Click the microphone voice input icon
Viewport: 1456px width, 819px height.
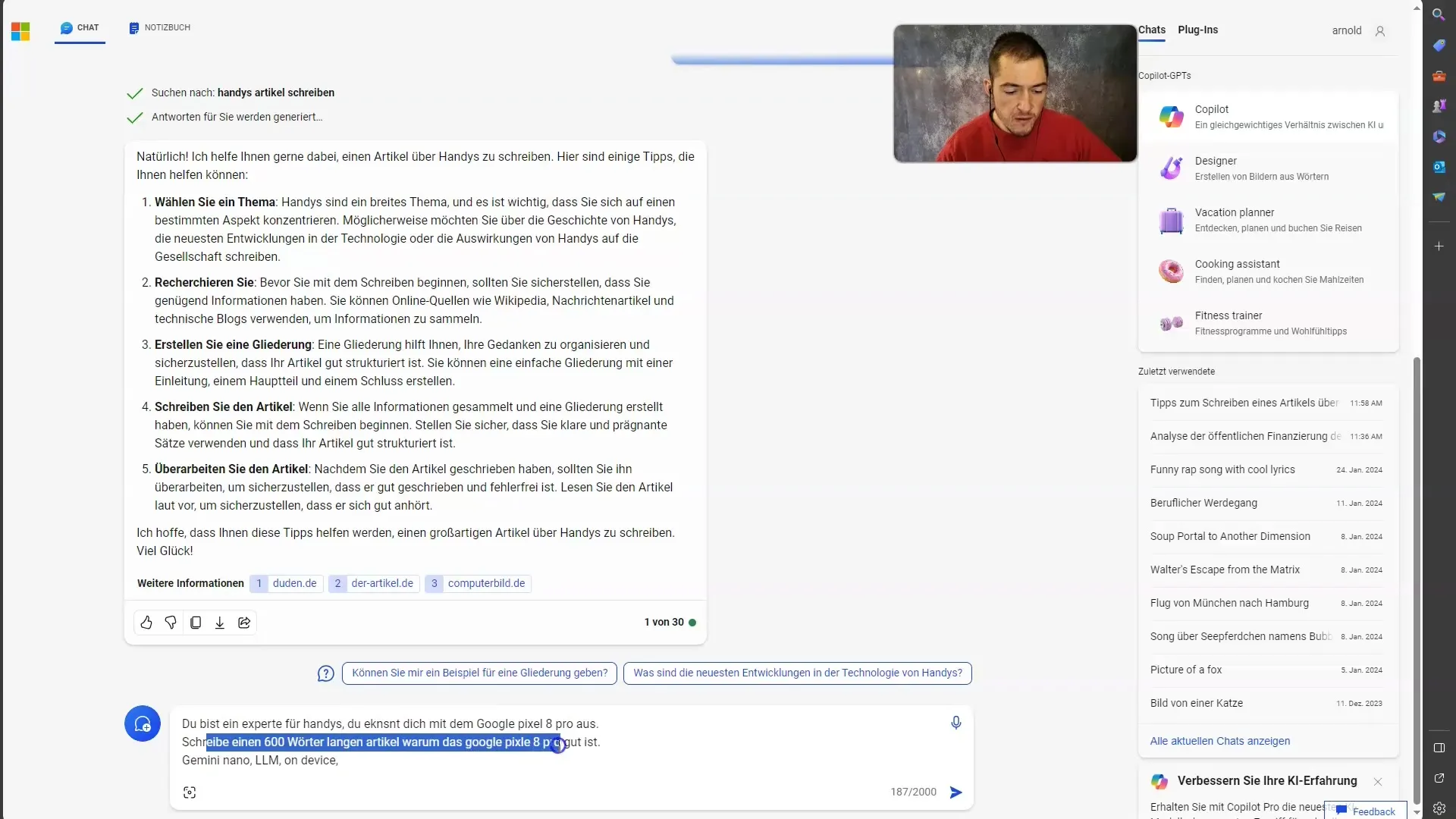(x=956, y=723)
